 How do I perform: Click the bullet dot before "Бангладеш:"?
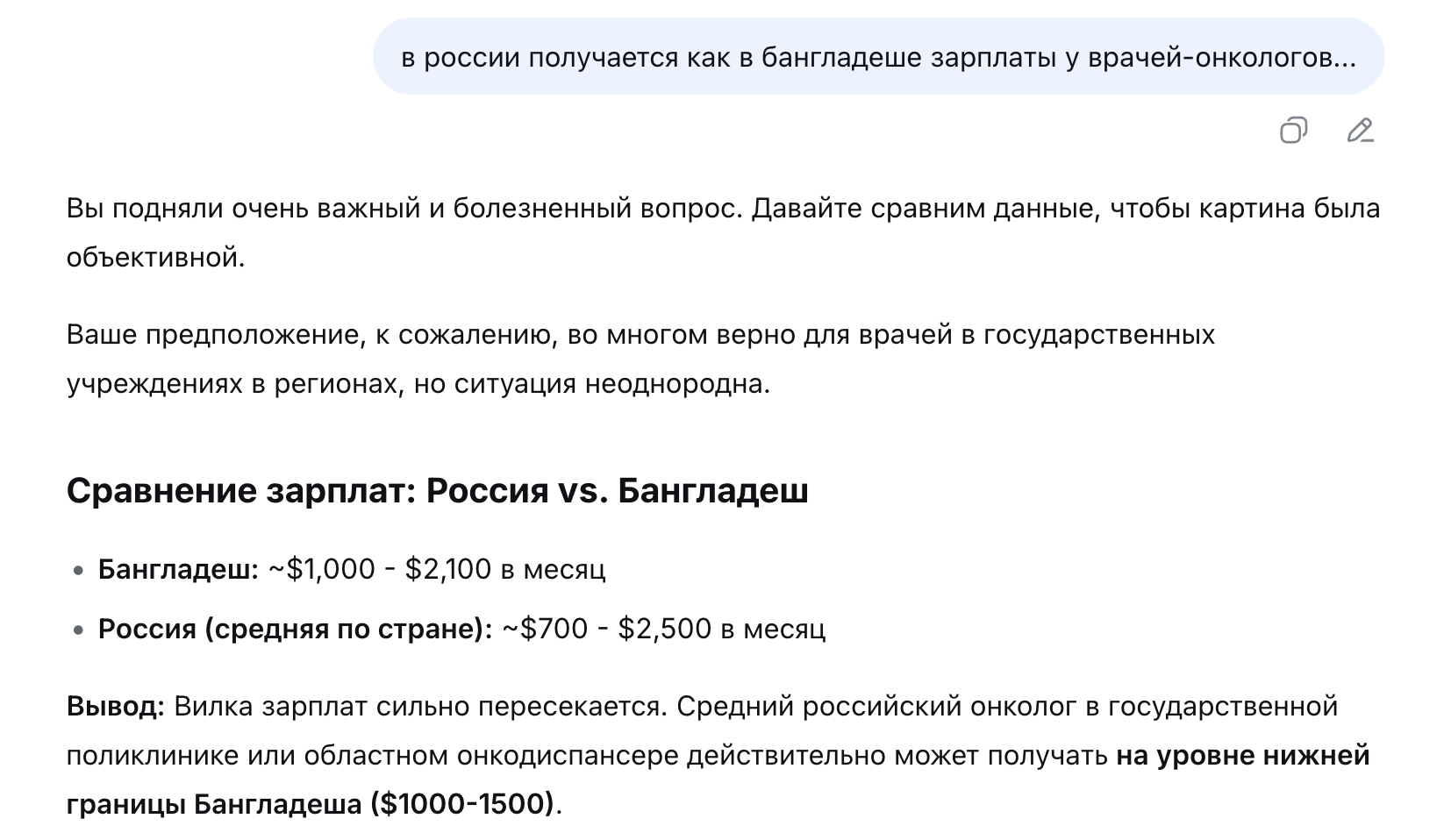coord(79,571)
